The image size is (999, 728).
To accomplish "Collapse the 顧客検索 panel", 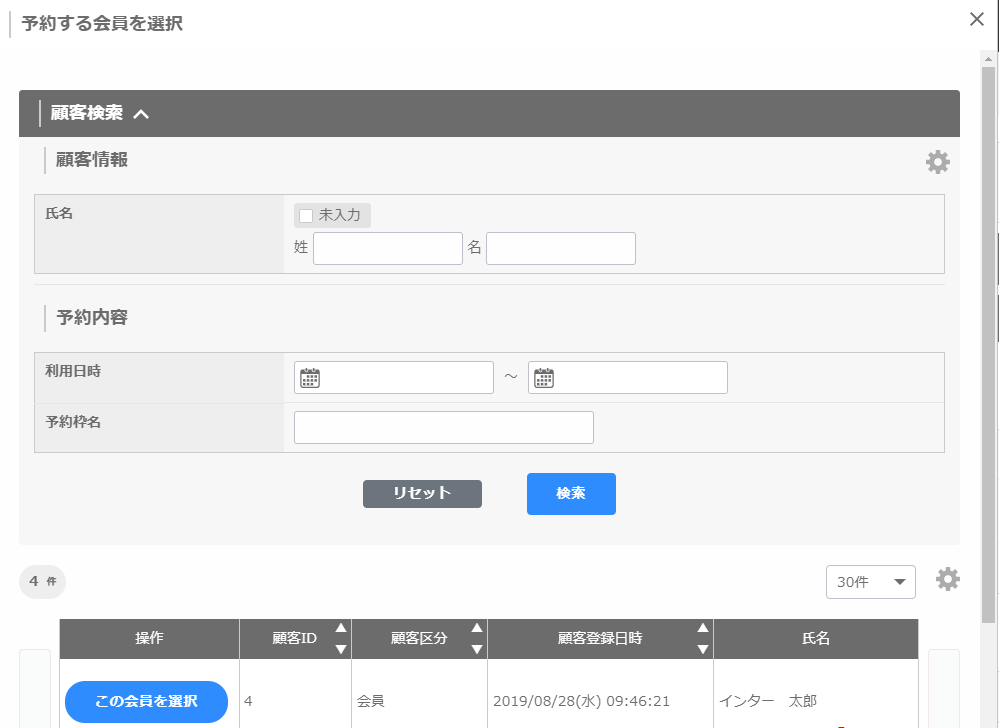I will [141, 114].
